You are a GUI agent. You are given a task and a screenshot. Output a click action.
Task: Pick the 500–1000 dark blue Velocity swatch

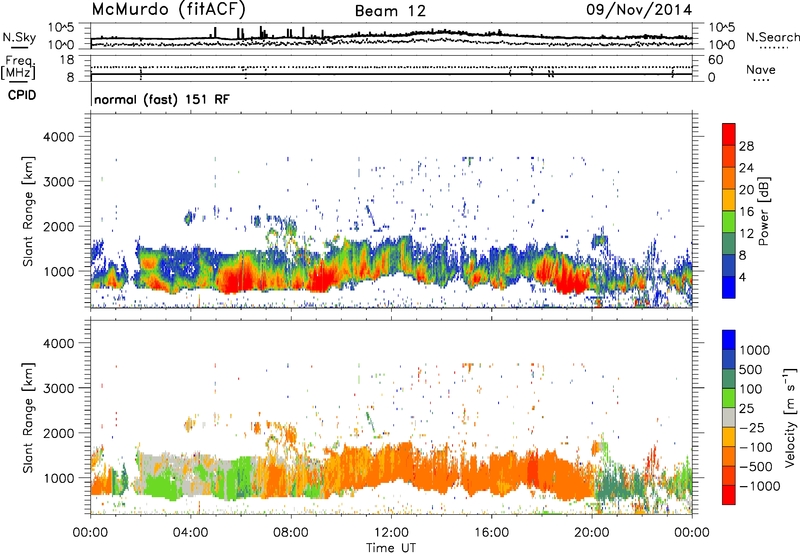729,359
